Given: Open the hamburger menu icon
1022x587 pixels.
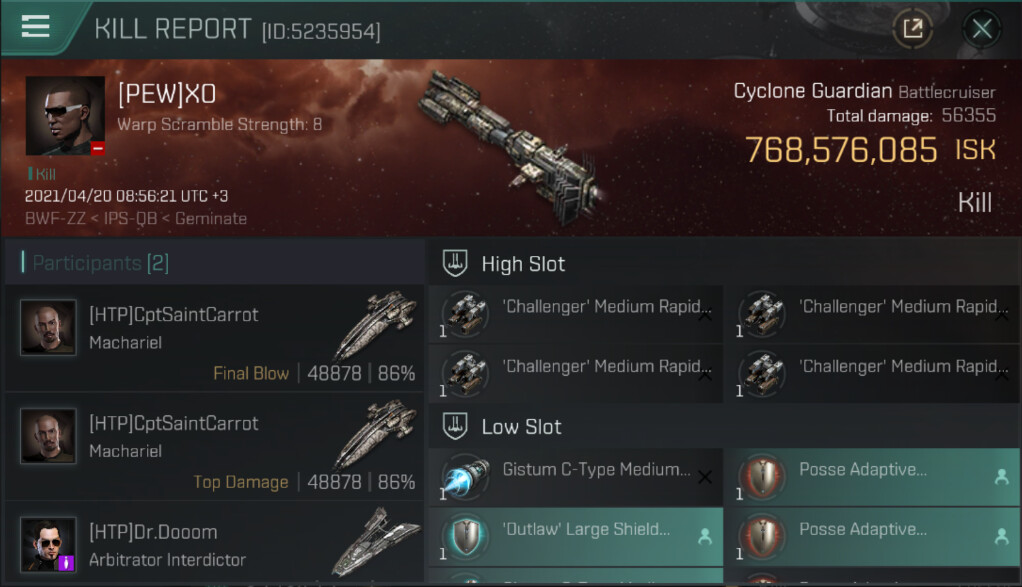Looking at the screenshot, I should (x=35, y=26).
